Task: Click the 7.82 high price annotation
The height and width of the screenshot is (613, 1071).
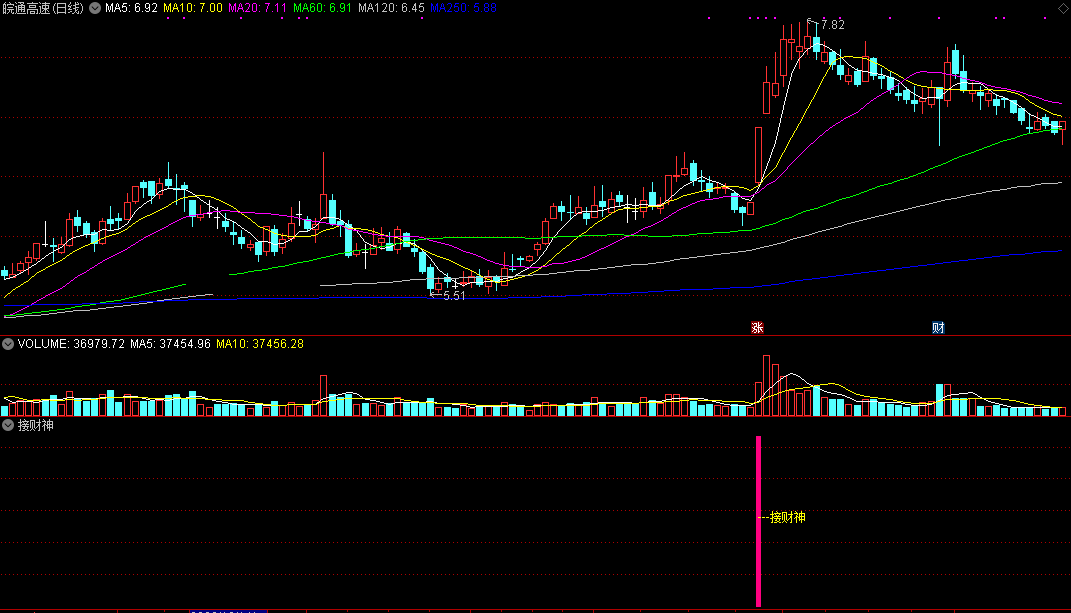Action: [833, 25]
